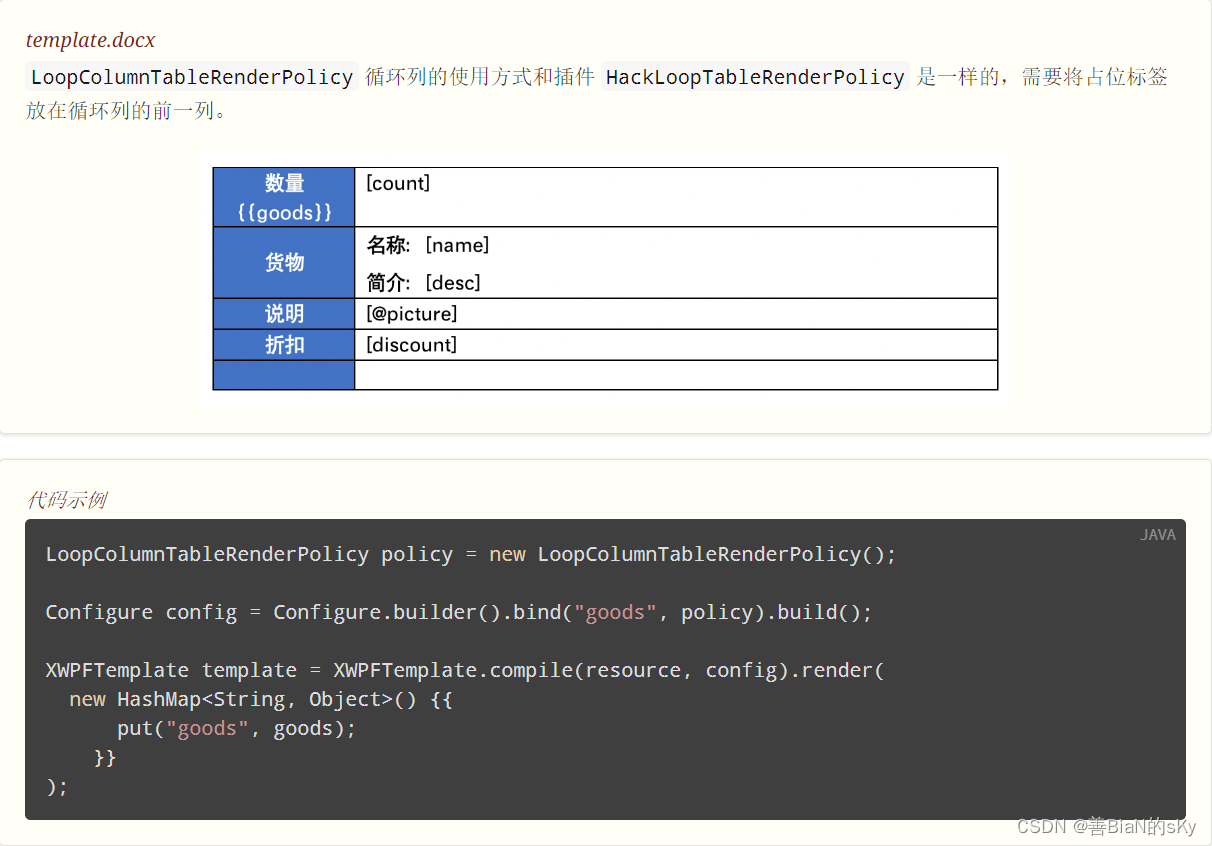This screenshot has width=1212, height=846.
Task: Select the 货物 cell in the template table
Action: click(x=283, y=262)
